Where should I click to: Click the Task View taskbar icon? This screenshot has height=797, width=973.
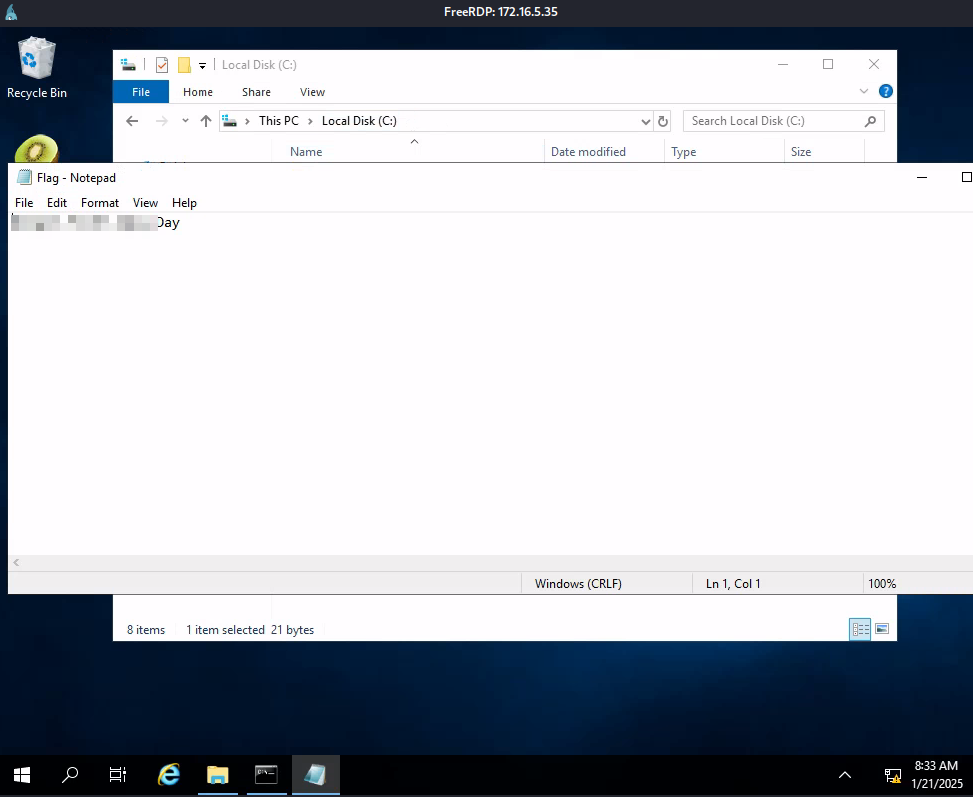pos(117,775)
